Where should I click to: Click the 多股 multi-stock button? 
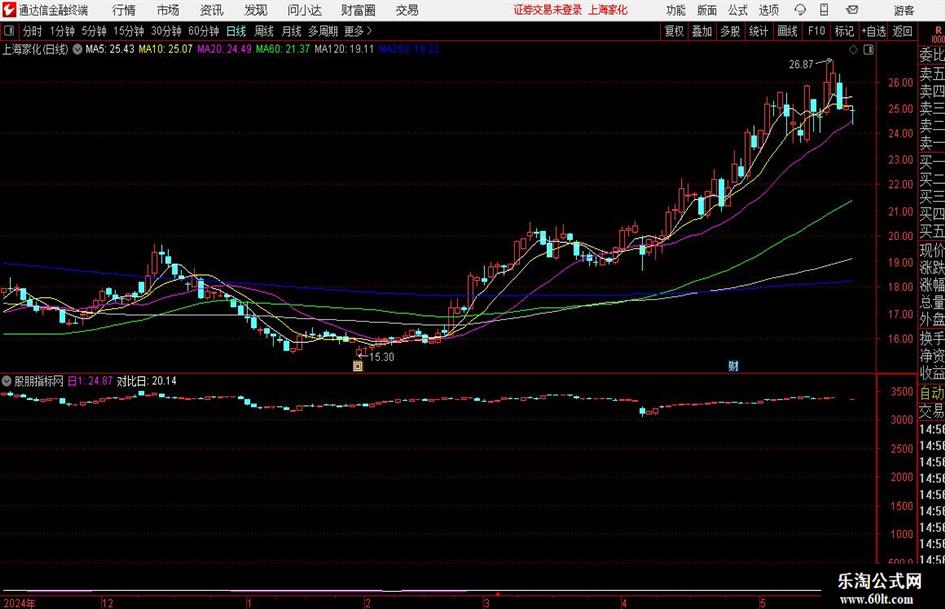pyautogui.click(x=729, y=31)
